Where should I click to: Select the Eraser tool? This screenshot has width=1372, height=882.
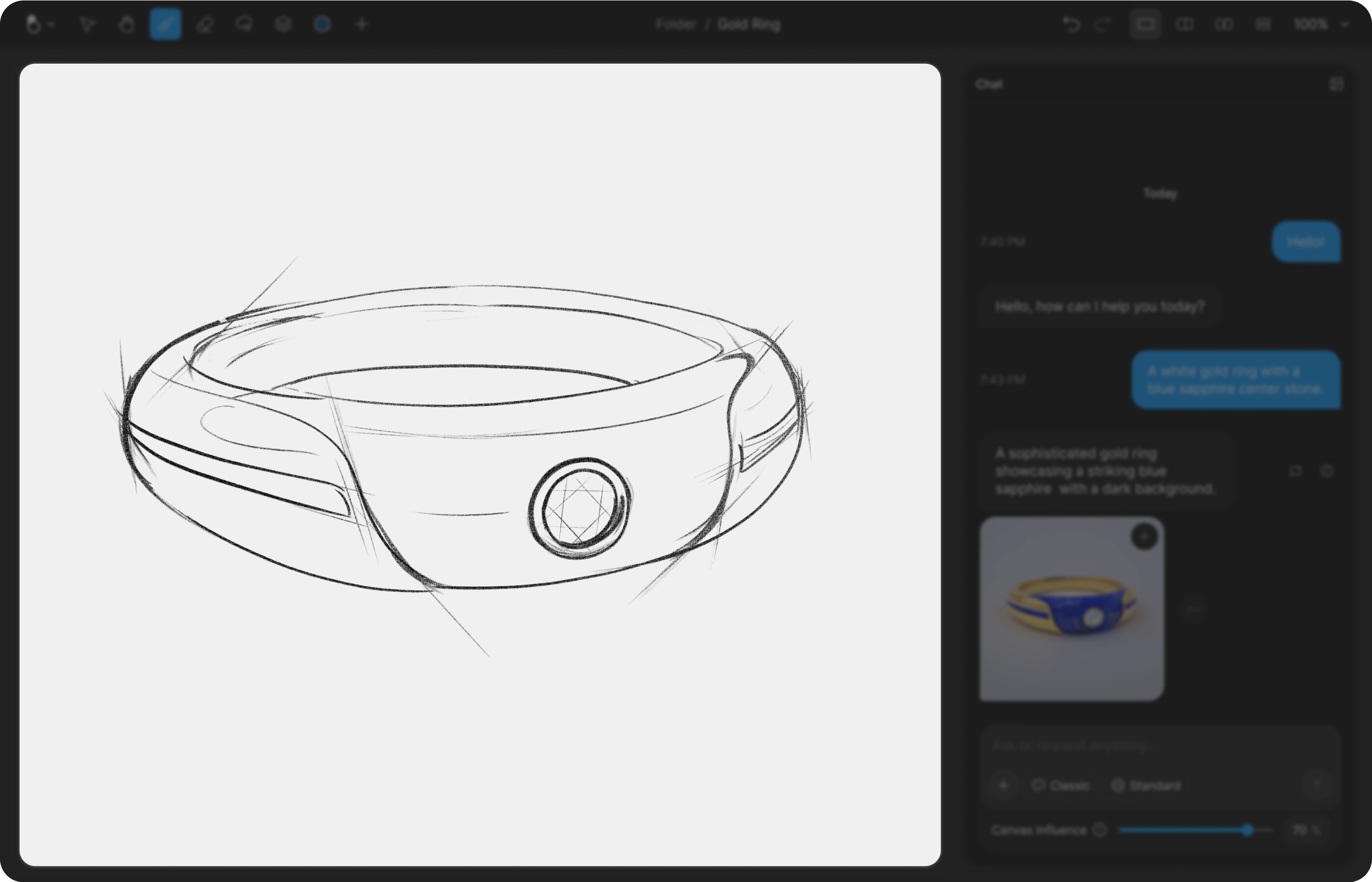(x=205, y=25)
